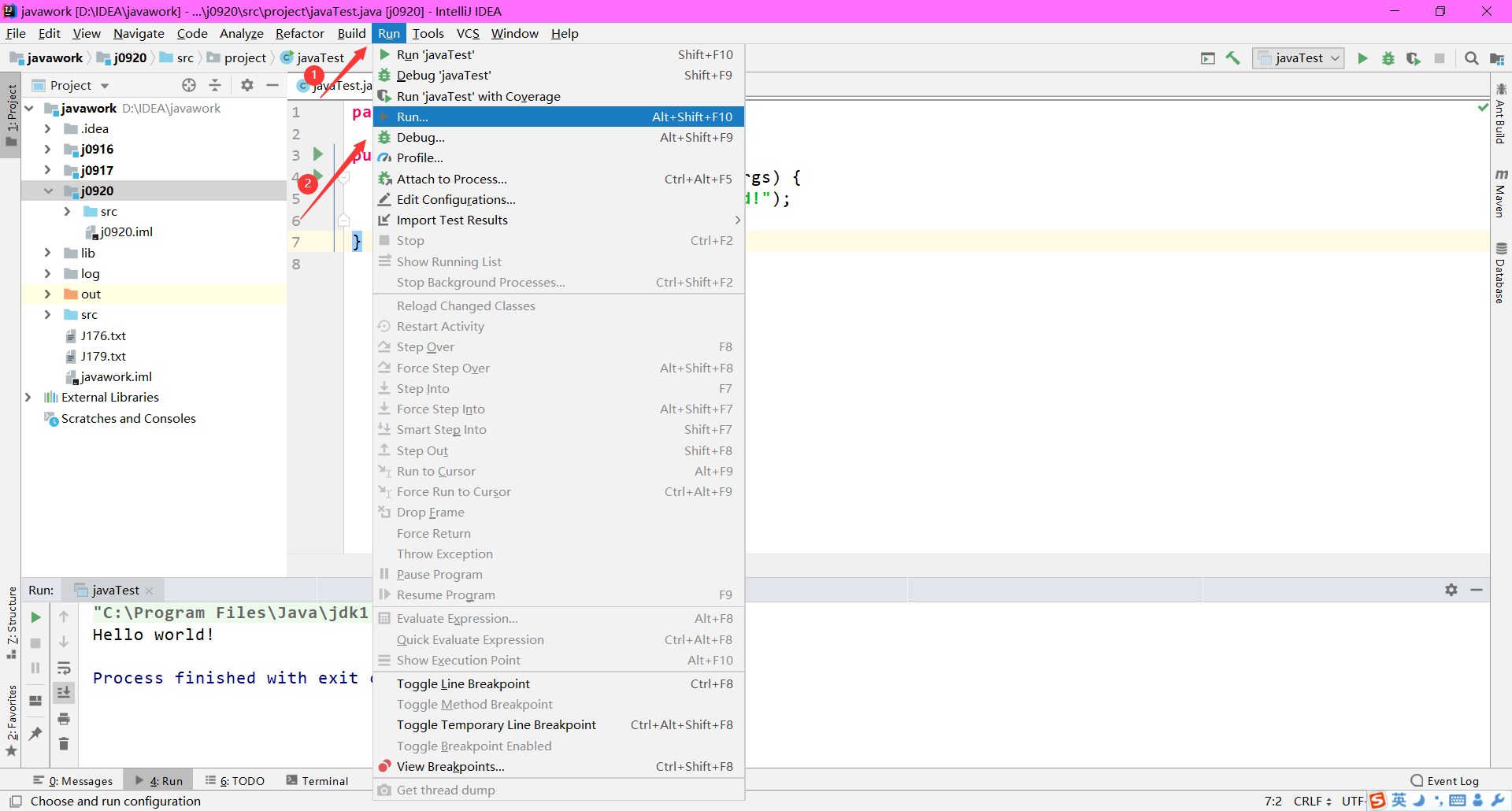The width and height of the screenshot is (1512, 811).
Task: Open the Maven side panel
Action: (x=1501, y=193)
